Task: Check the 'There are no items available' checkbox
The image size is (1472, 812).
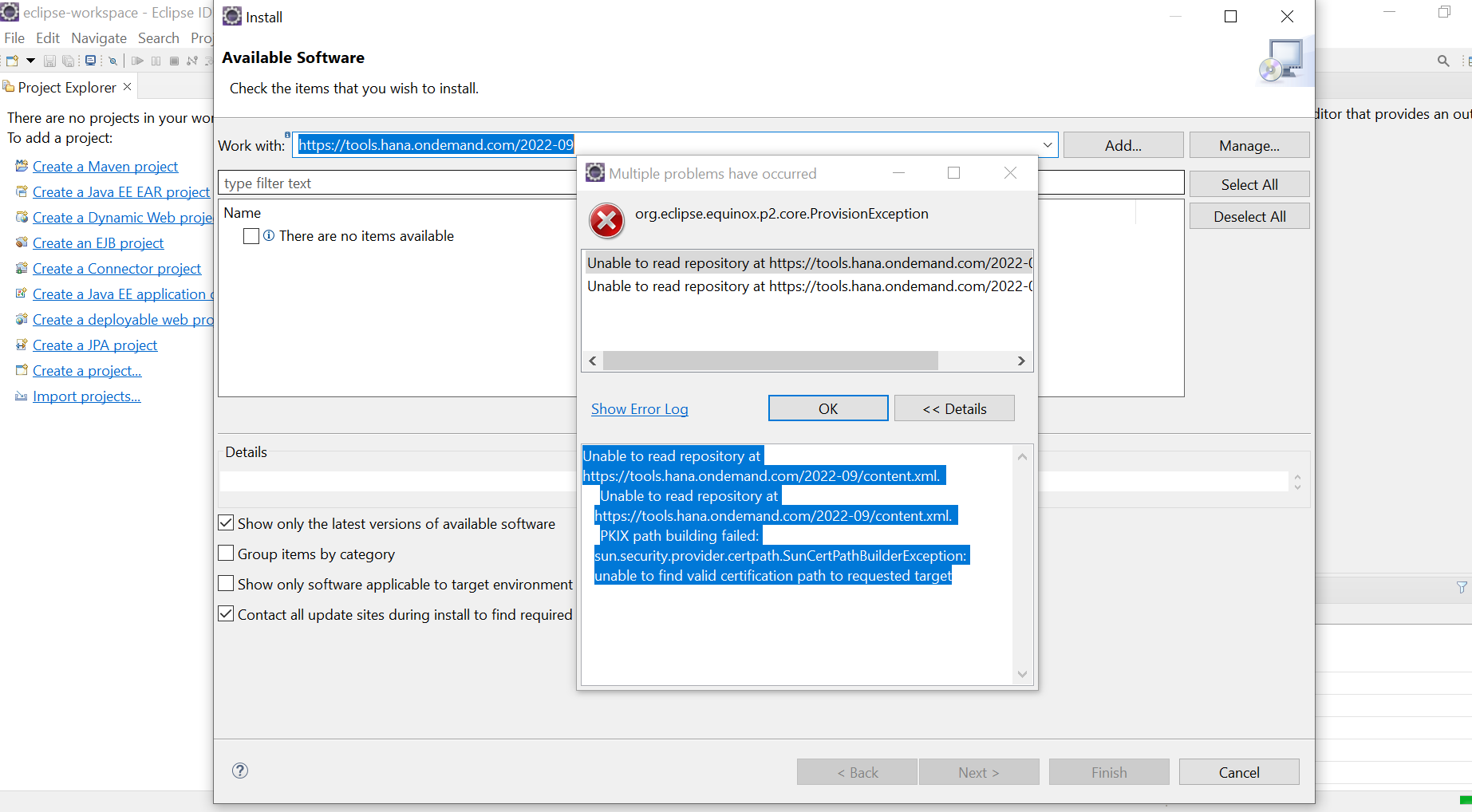Action: click(x=251, y=236)
